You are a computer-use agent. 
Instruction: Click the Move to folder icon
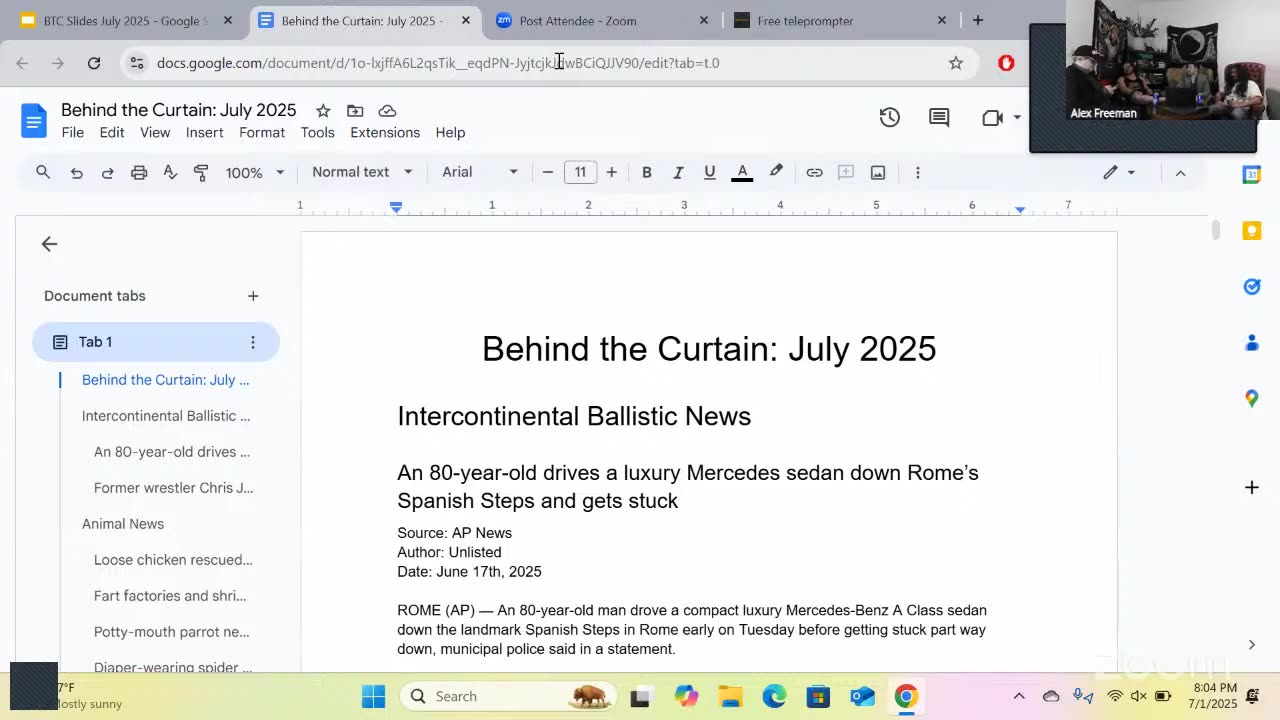(x=355, y=111)
